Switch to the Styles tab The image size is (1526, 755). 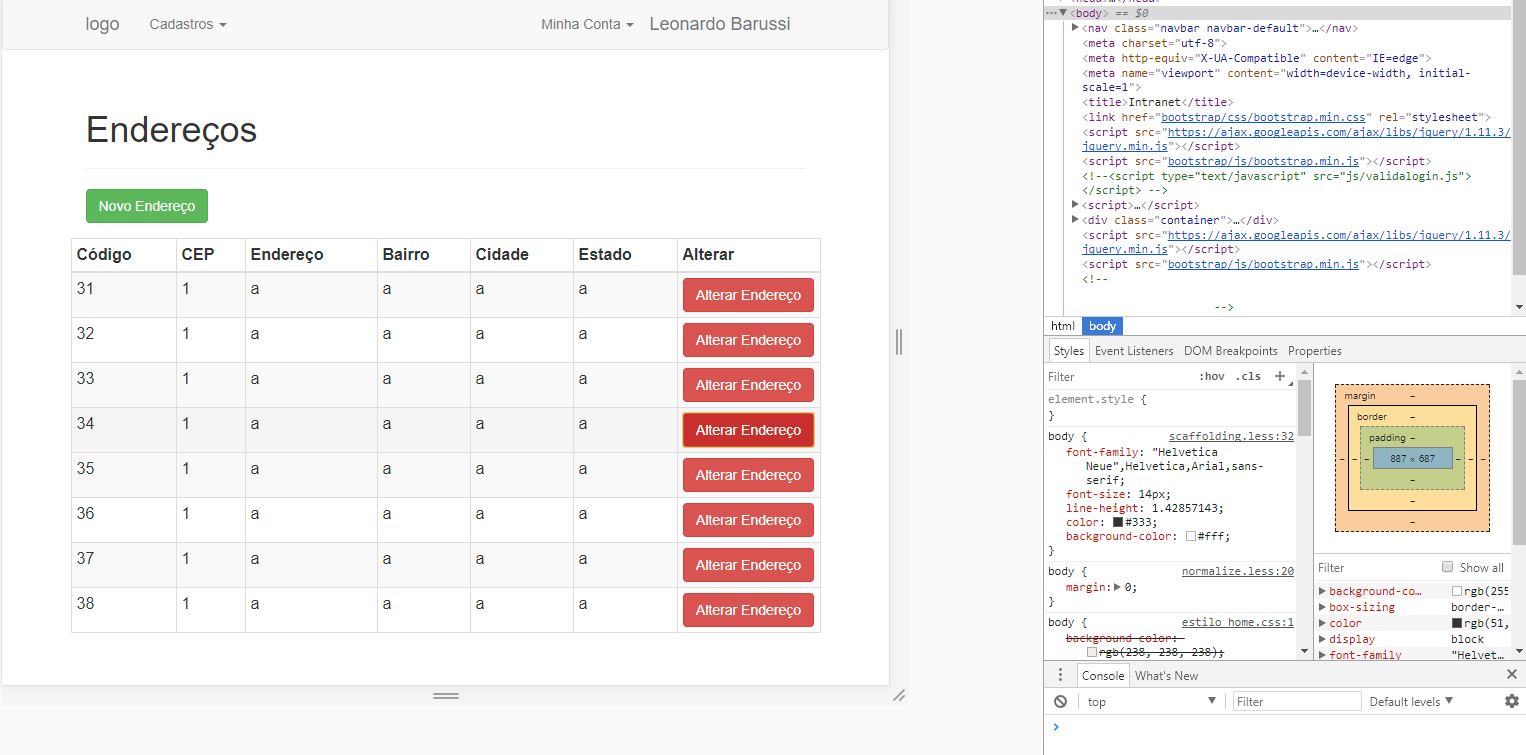[1068, 351]
